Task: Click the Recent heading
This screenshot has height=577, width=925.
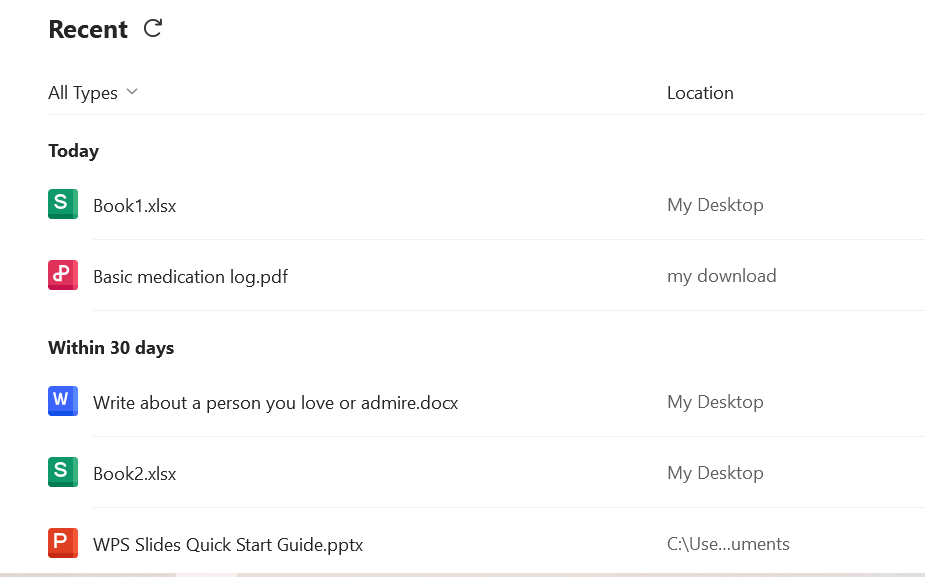Action: (x=88, y=30)
